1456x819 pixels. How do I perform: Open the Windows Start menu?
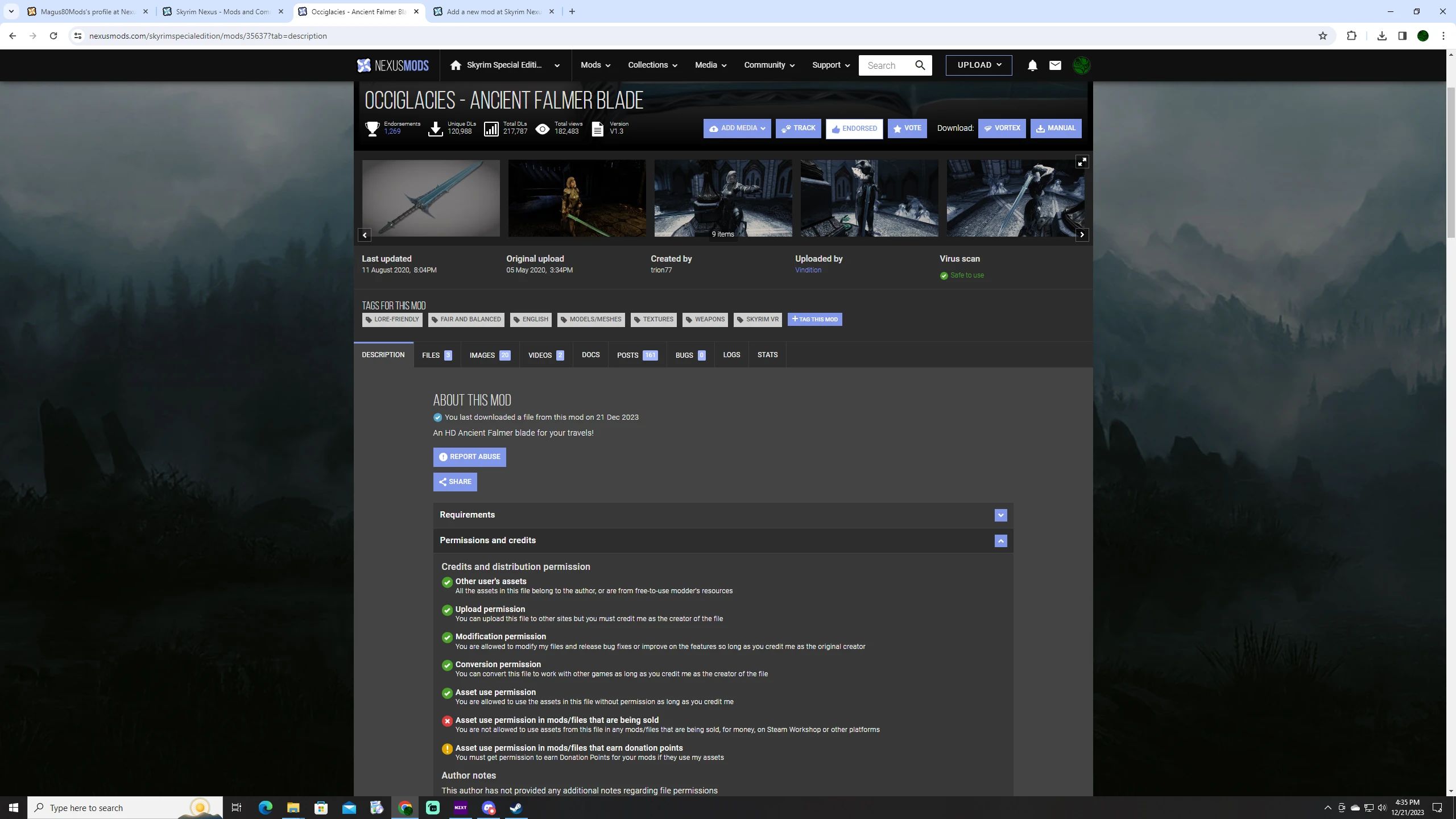pyautogui.click(x=14, y=808)
